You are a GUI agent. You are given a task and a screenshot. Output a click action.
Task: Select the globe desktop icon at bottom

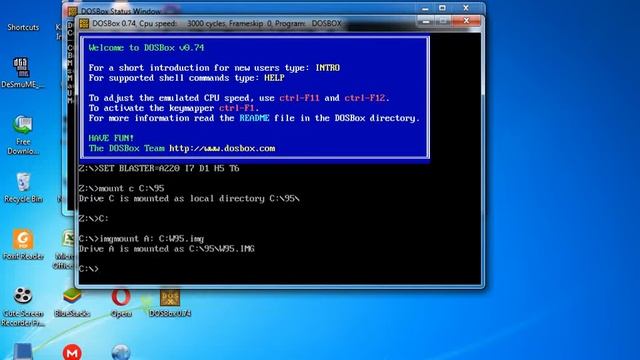[x=121, y=352]
